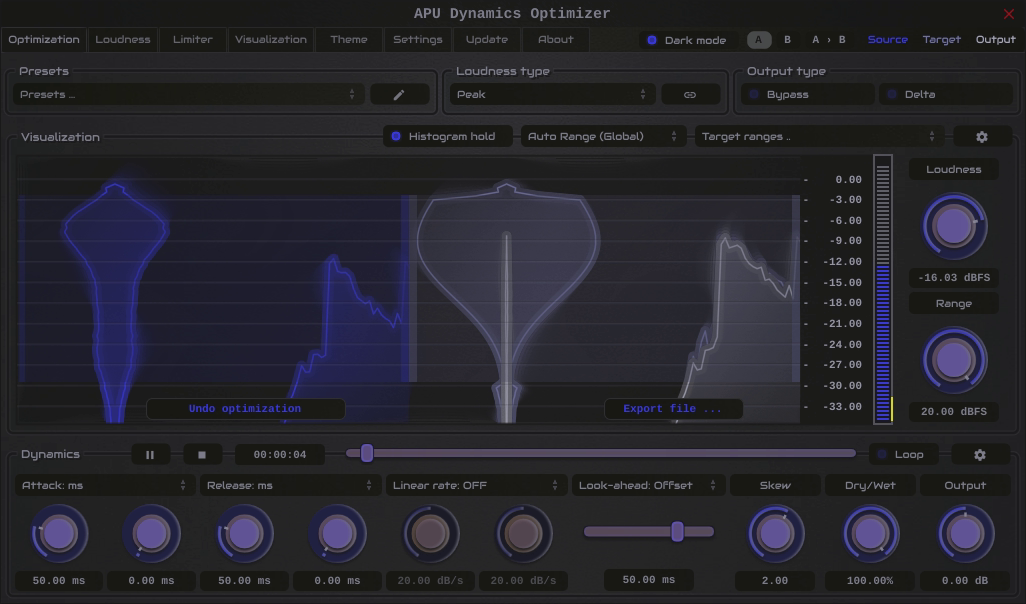Screen dimensions: 1026x604
Task: Click the second disabled 20.00 dB/s linear rate knob
Action: coord(523,534)
